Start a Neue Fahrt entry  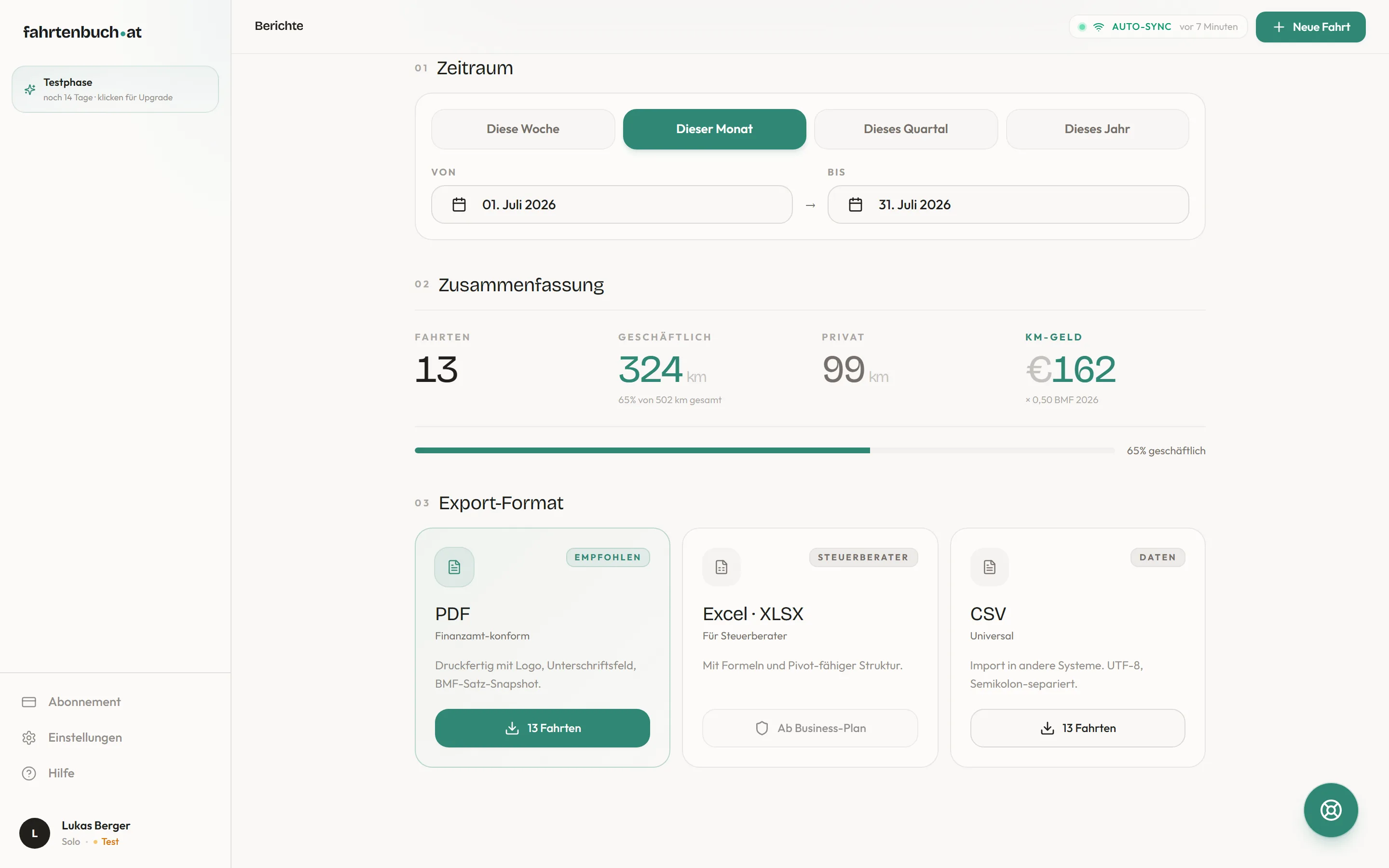click(x=1310, y=27)
